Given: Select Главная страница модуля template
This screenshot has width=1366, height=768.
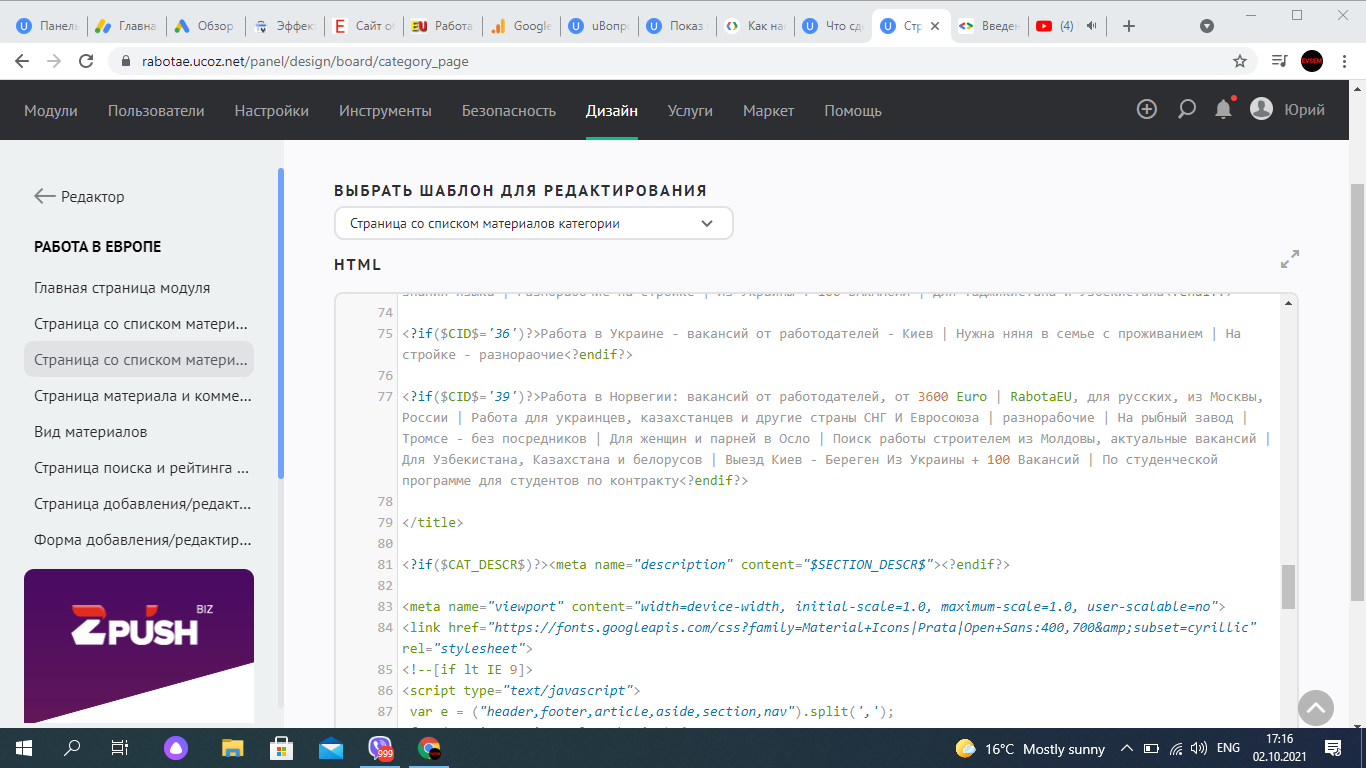Looking at the screenshot, I should (122, 288).
